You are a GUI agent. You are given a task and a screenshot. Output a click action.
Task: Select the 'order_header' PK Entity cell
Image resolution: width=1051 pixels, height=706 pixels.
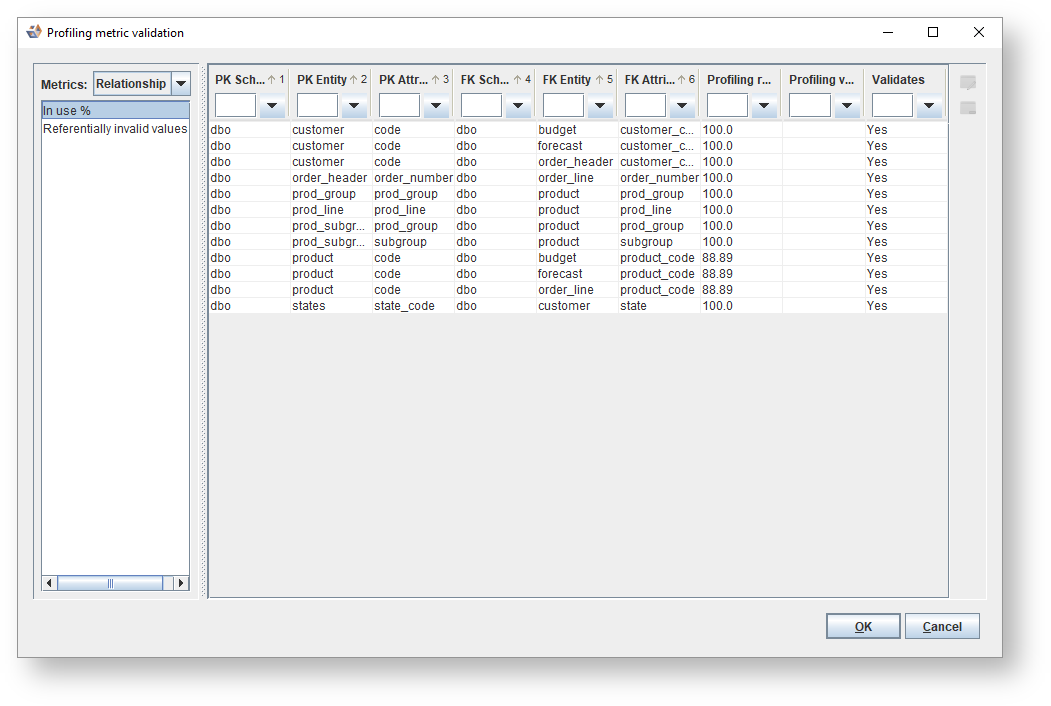coord(331,178)
